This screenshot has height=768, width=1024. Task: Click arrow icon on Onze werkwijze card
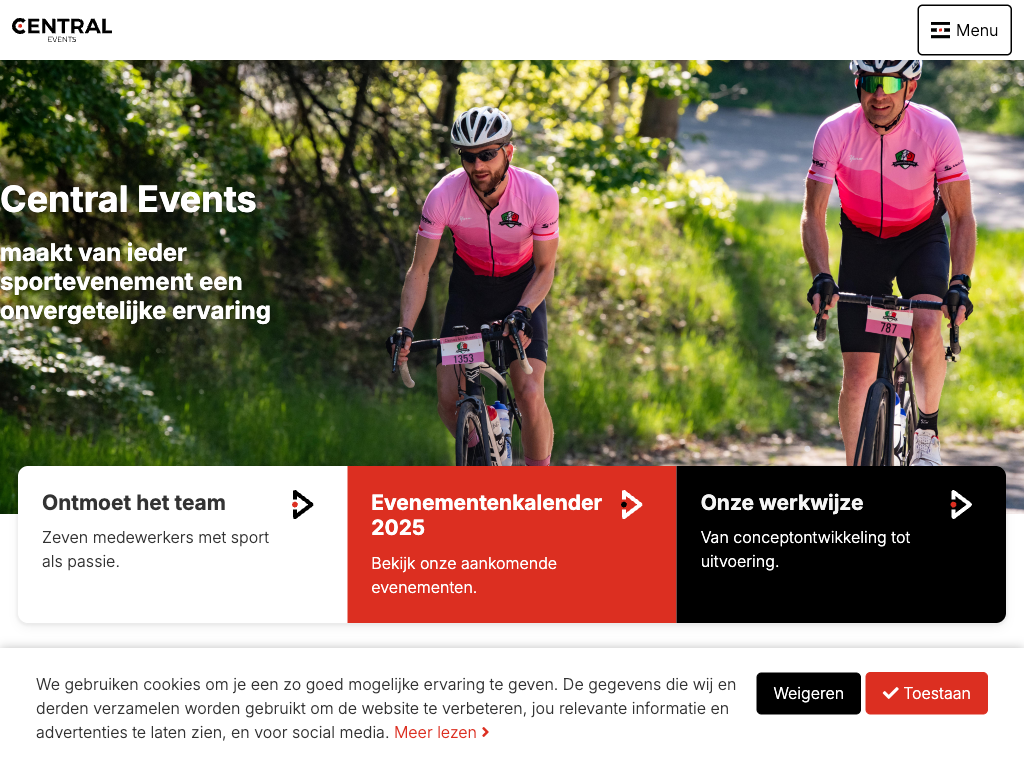coord(961,504)
